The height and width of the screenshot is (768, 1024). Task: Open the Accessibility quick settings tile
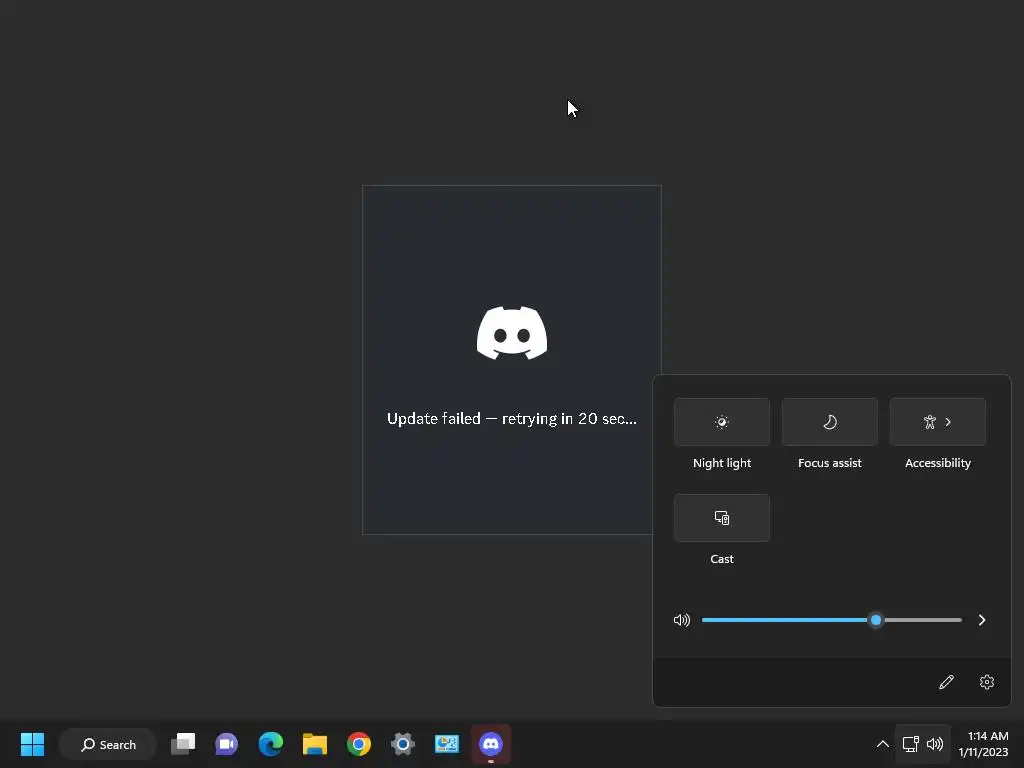tap(938, 422)
